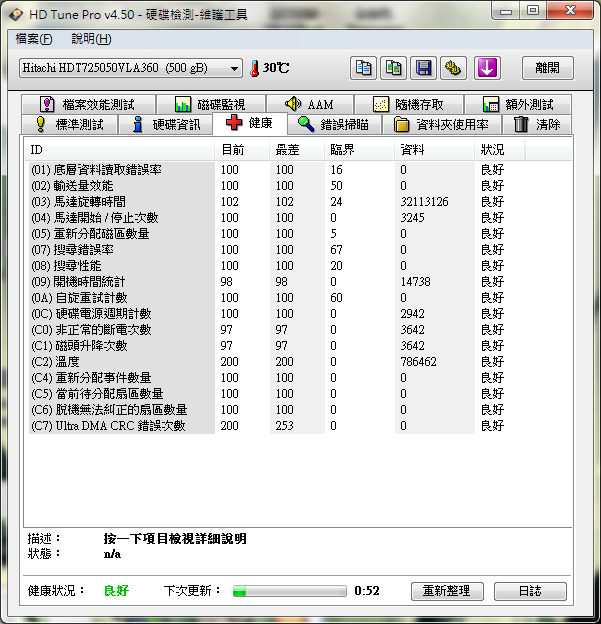The image size is (601, 624).
Task: Open the Hitachi HDT725050VLA360 drive dropdown
Action: pyautogui.click(x=131, y=68)
